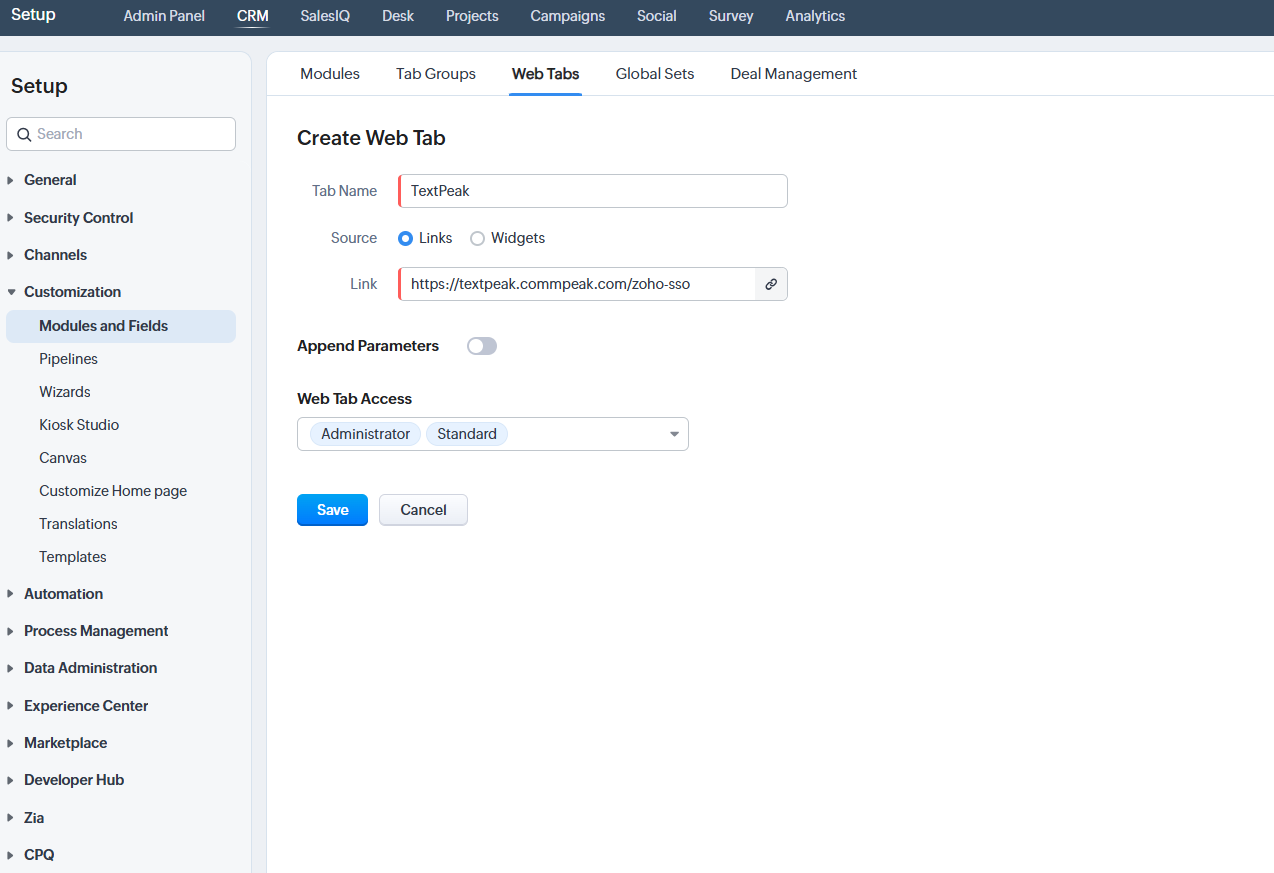Open Projects in top bar
This screenshot has height=873, width=1274.
pyautogui.click(x=472, y=16)
